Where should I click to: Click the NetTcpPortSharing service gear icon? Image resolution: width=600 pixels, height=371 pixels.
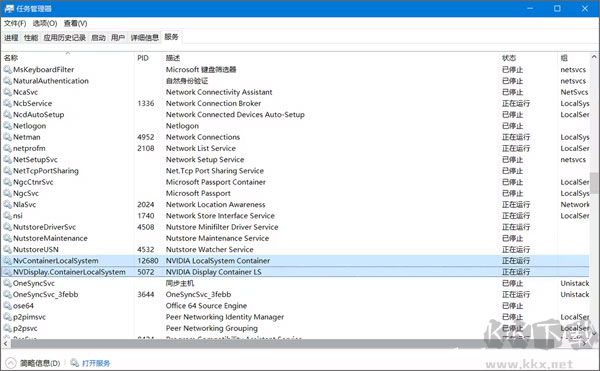tap(7, 171)
